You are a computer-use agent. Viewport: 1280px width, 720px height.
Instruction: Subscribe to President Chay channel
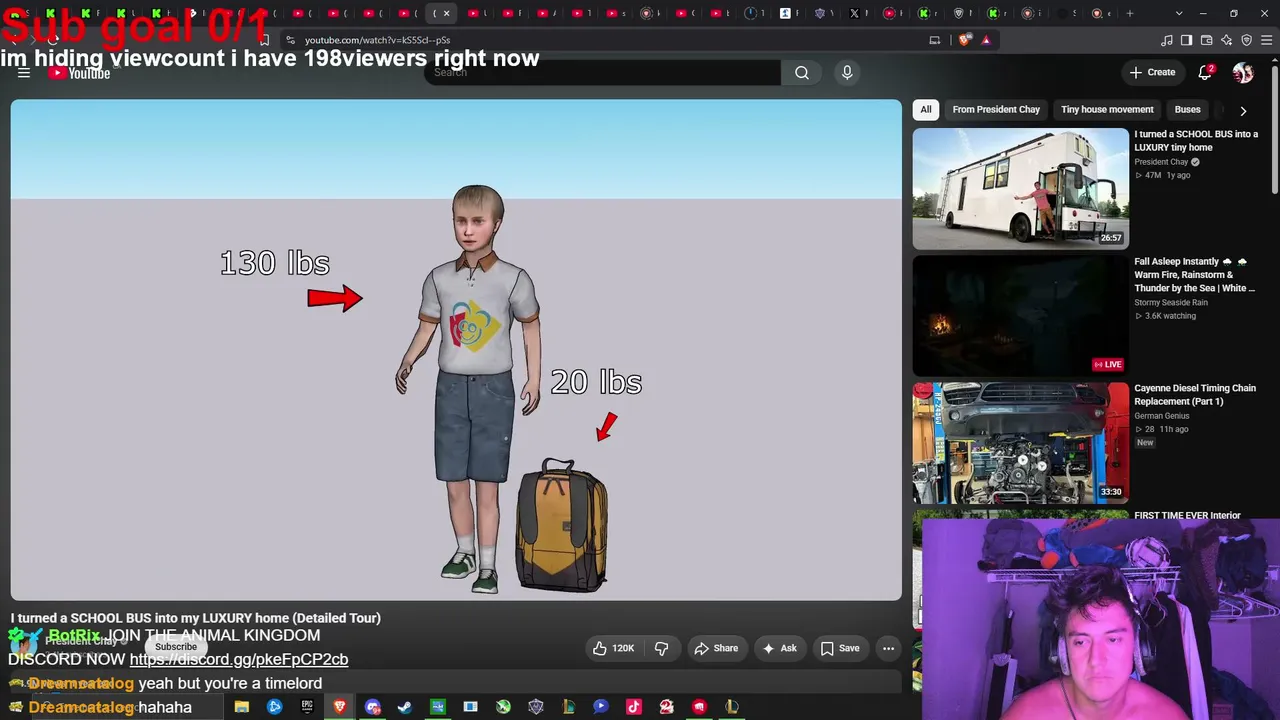[176, 647]
